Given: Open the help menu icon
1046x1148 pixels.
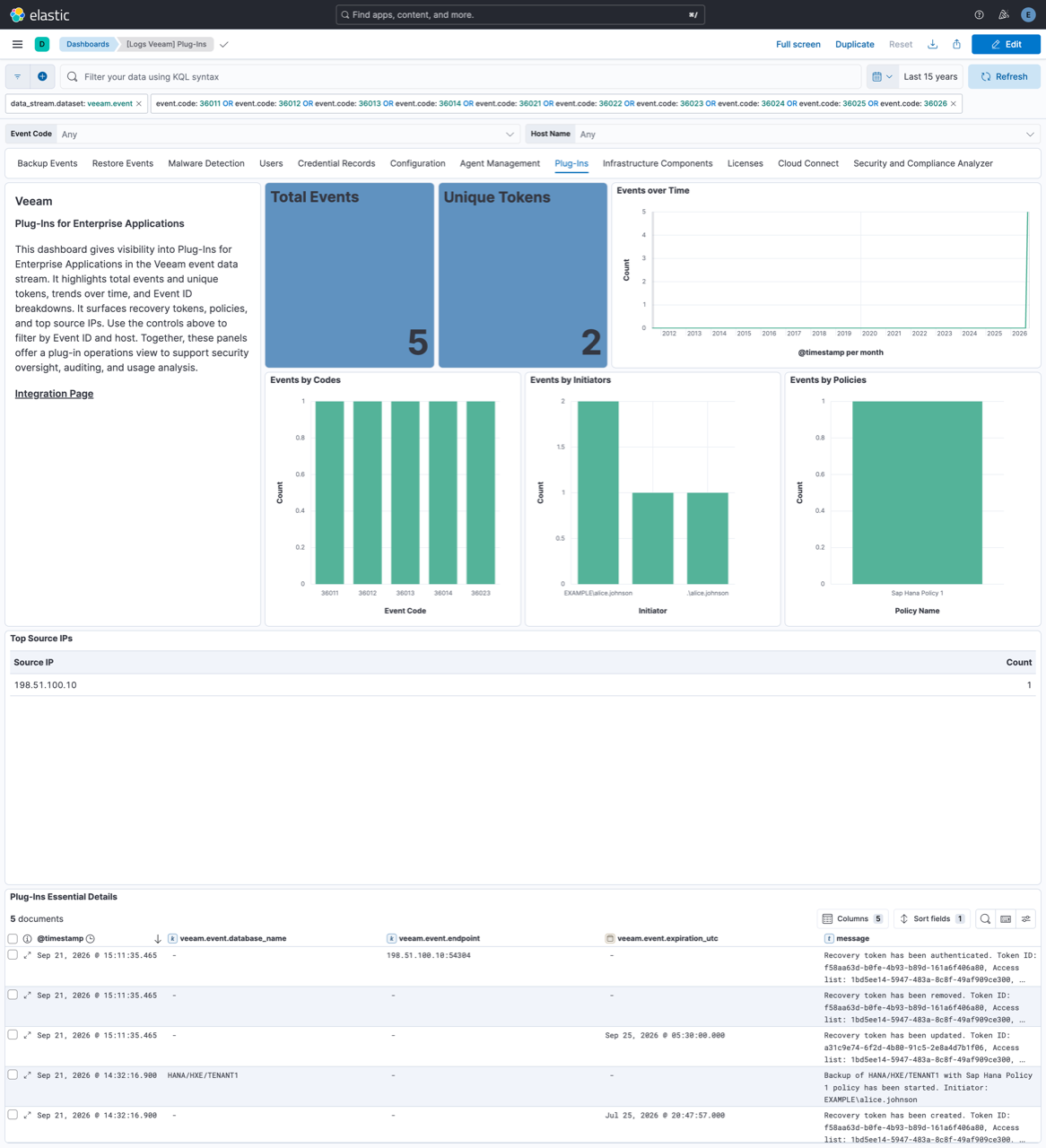Looking at the screenshot, I should 979,14.
